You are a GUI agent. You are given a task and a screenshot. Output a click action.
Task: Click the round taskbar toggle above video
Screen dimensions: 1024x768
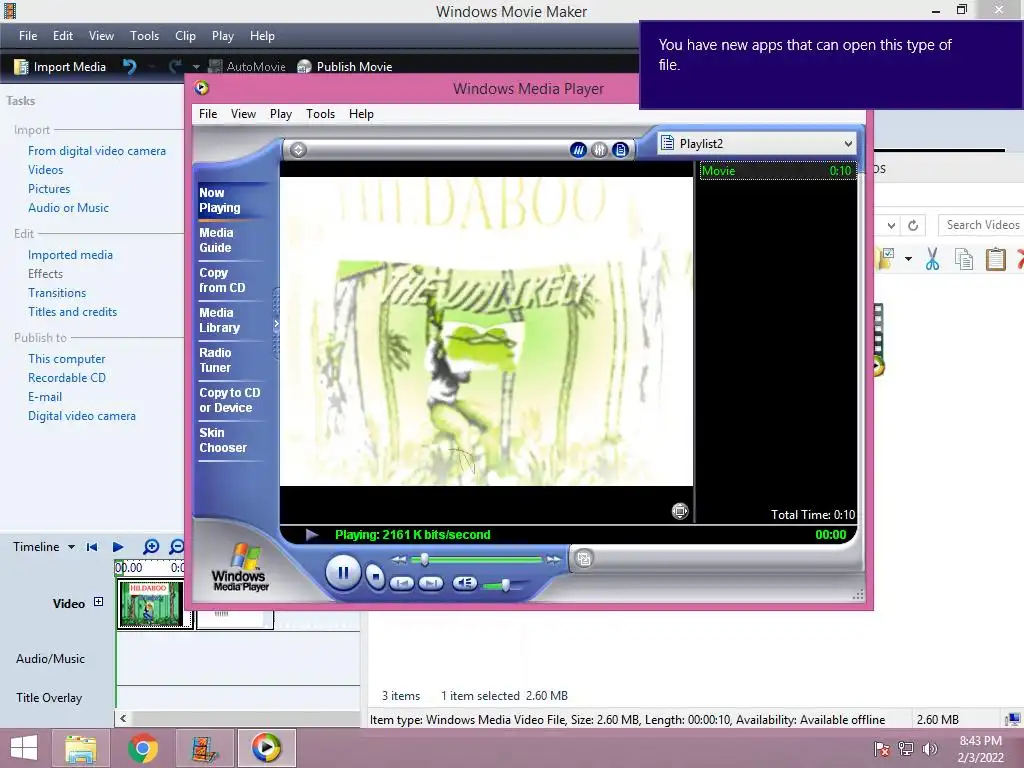coord(298,150)
